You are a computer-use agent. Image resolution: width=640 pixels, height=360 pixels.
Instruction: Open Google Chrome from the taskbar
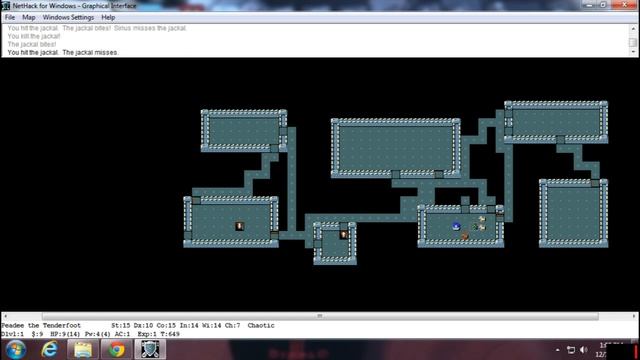pos(116,350)
